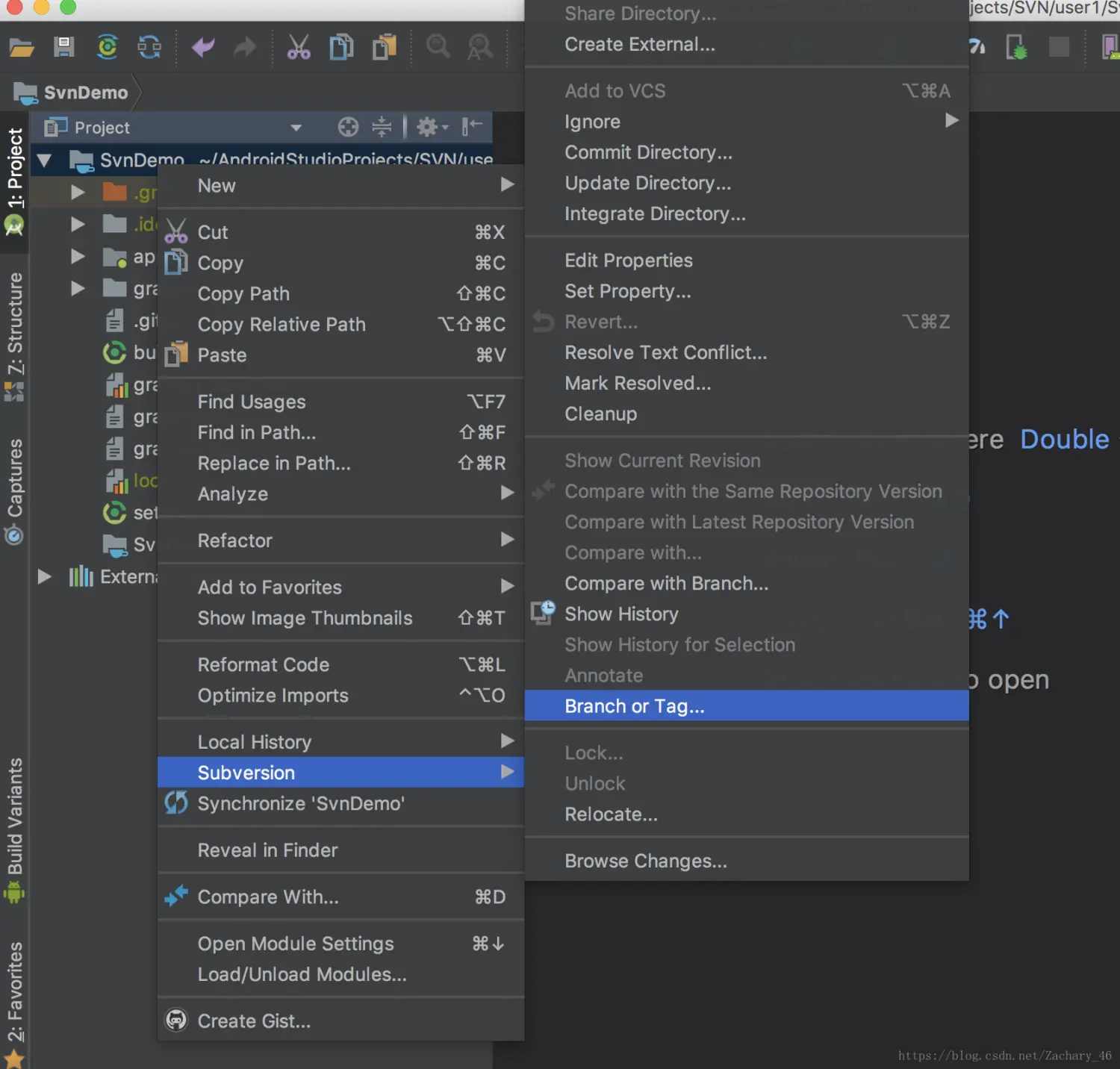Click the Undo arrow toolbar icon
Viewport: 1120px width, 1069px height.
click(202, 47)
